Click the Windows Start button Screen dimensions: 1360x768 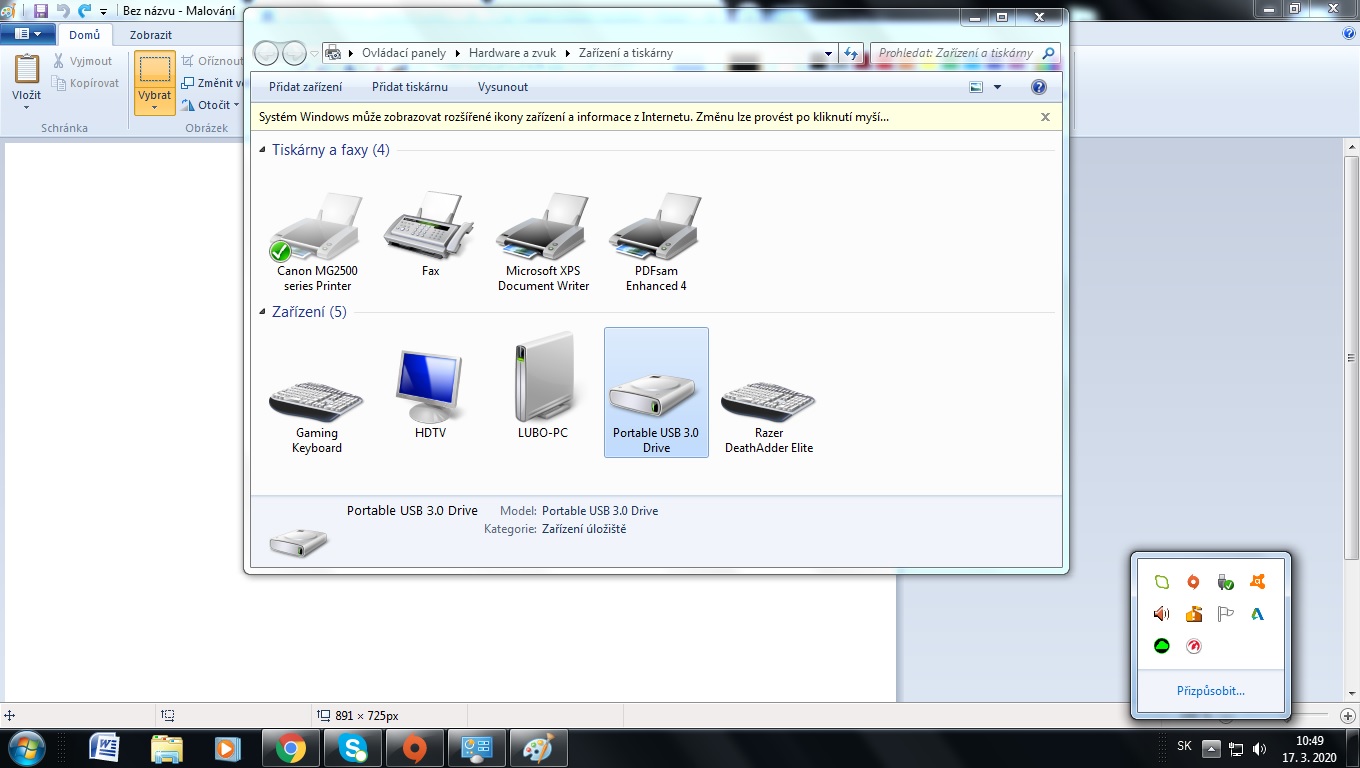27,748
